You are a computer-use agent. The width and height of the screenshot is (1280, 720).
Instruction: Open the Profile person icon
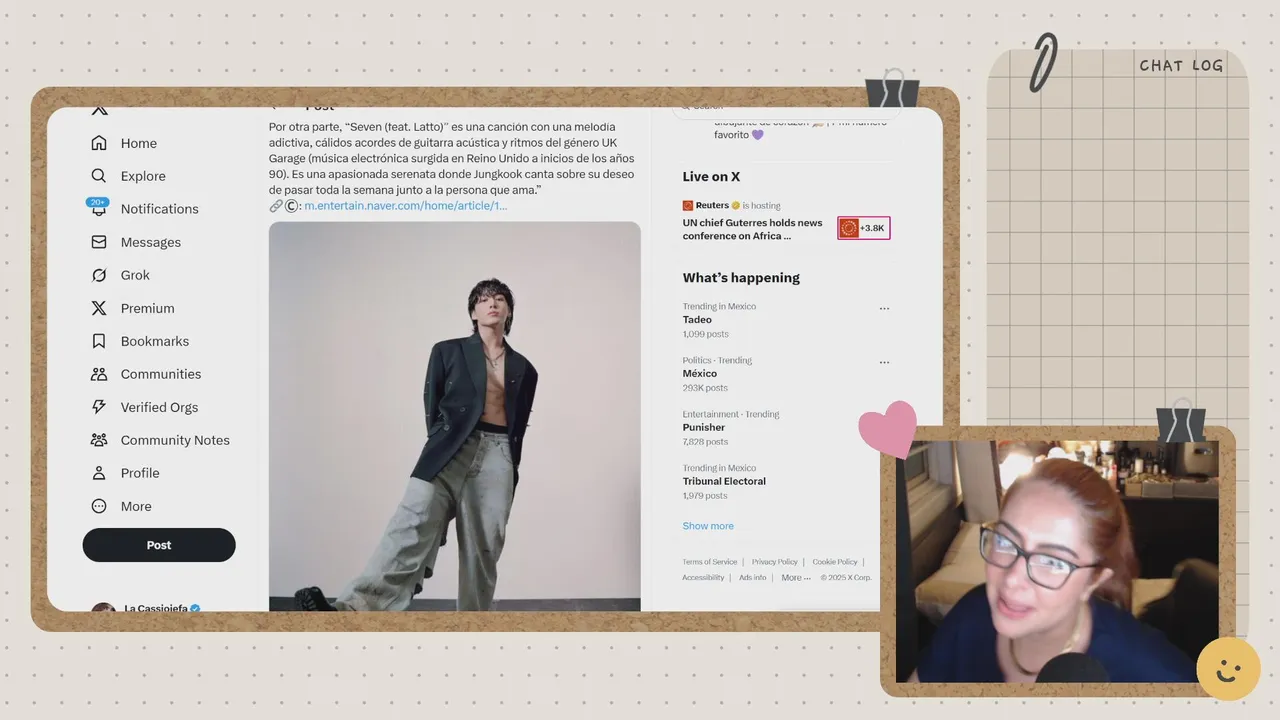coord(99,473)
